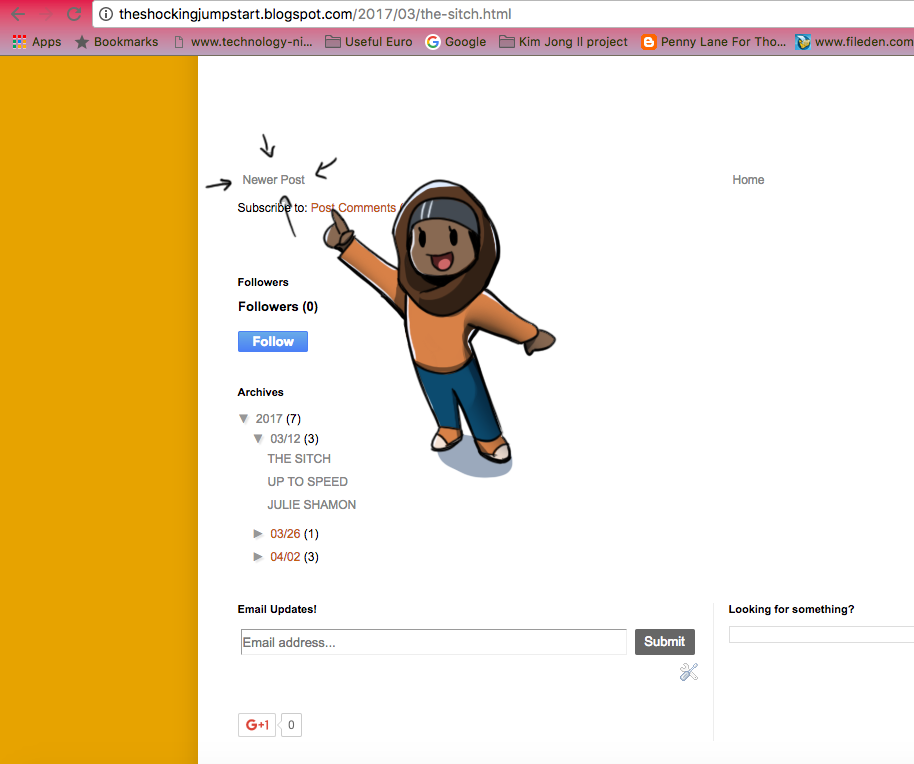Click the browser Forward arrow

[47, 14]
